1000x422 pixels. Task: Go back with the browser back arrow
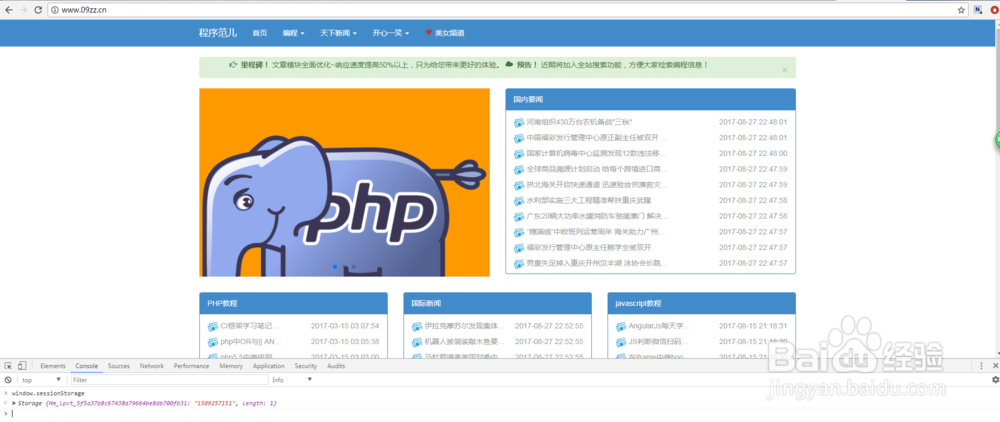(9, 10)
